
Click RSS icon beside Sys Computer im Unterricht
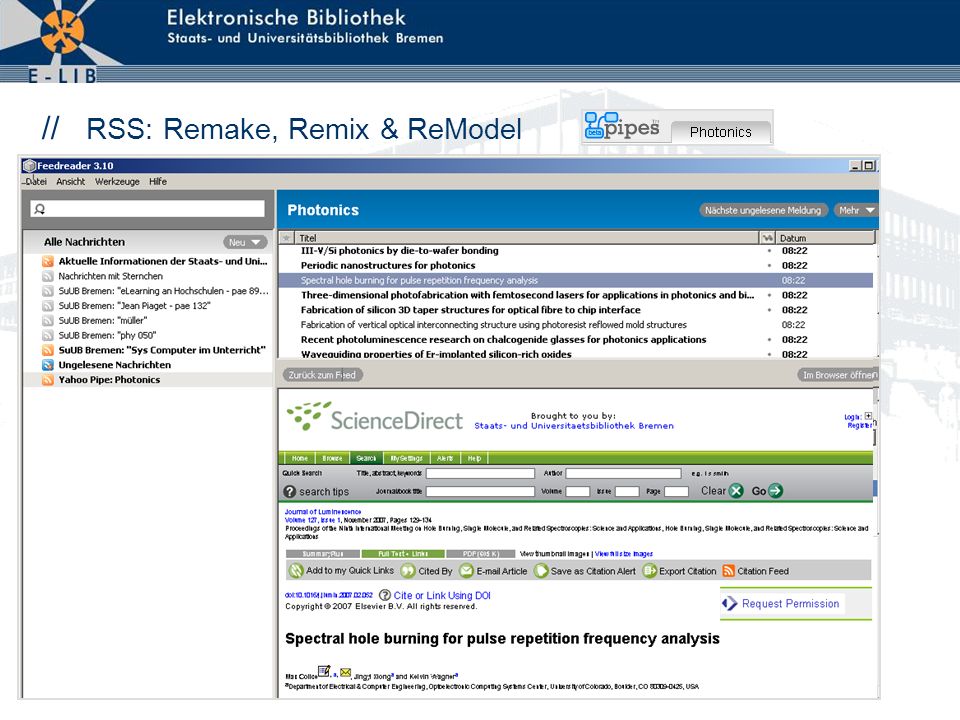[48, 350]
